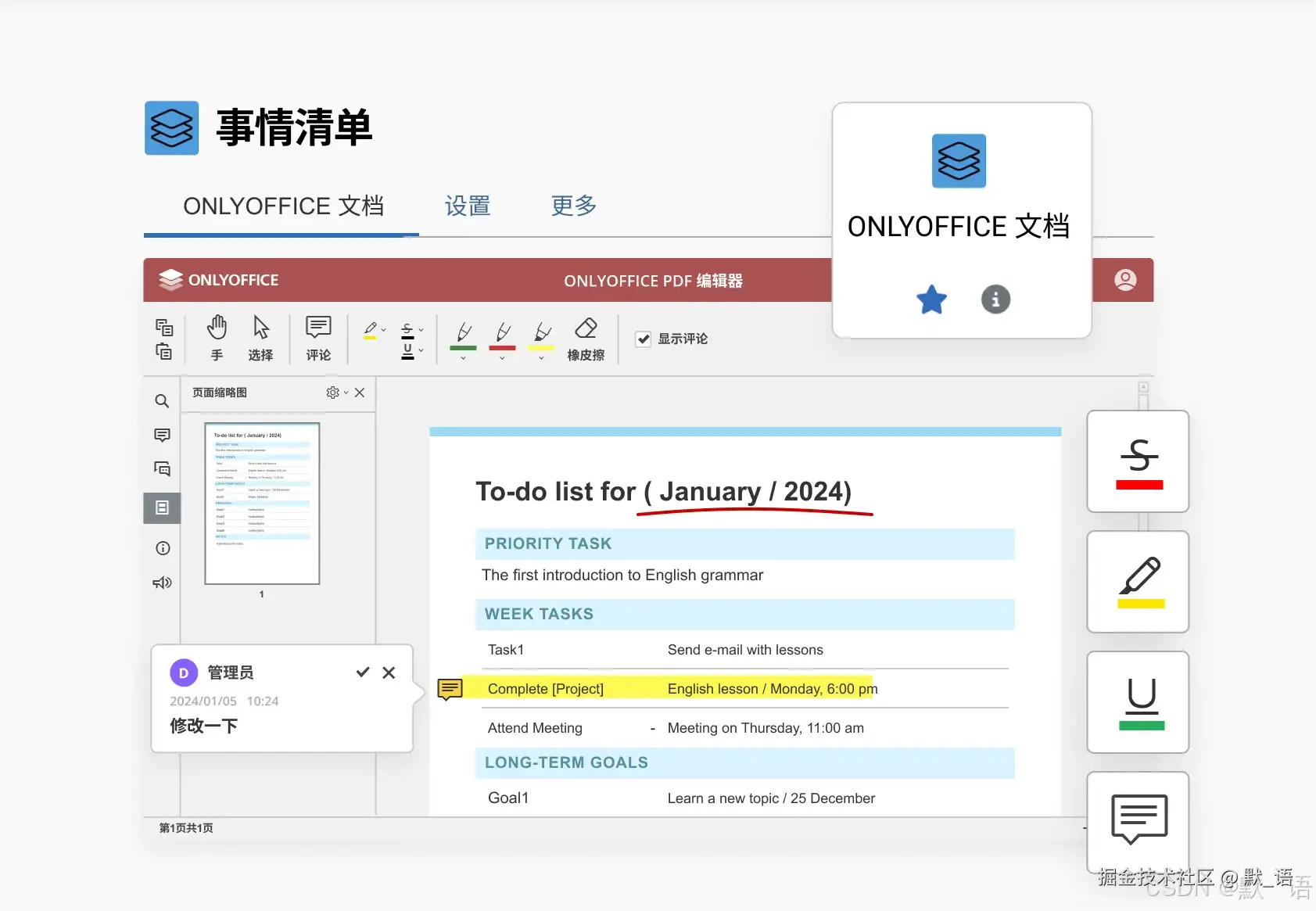Image resolution: width=1316 pixels, height=911 pixels.
Task: Select the Hand (手) tool
Action: click(217, 338)
